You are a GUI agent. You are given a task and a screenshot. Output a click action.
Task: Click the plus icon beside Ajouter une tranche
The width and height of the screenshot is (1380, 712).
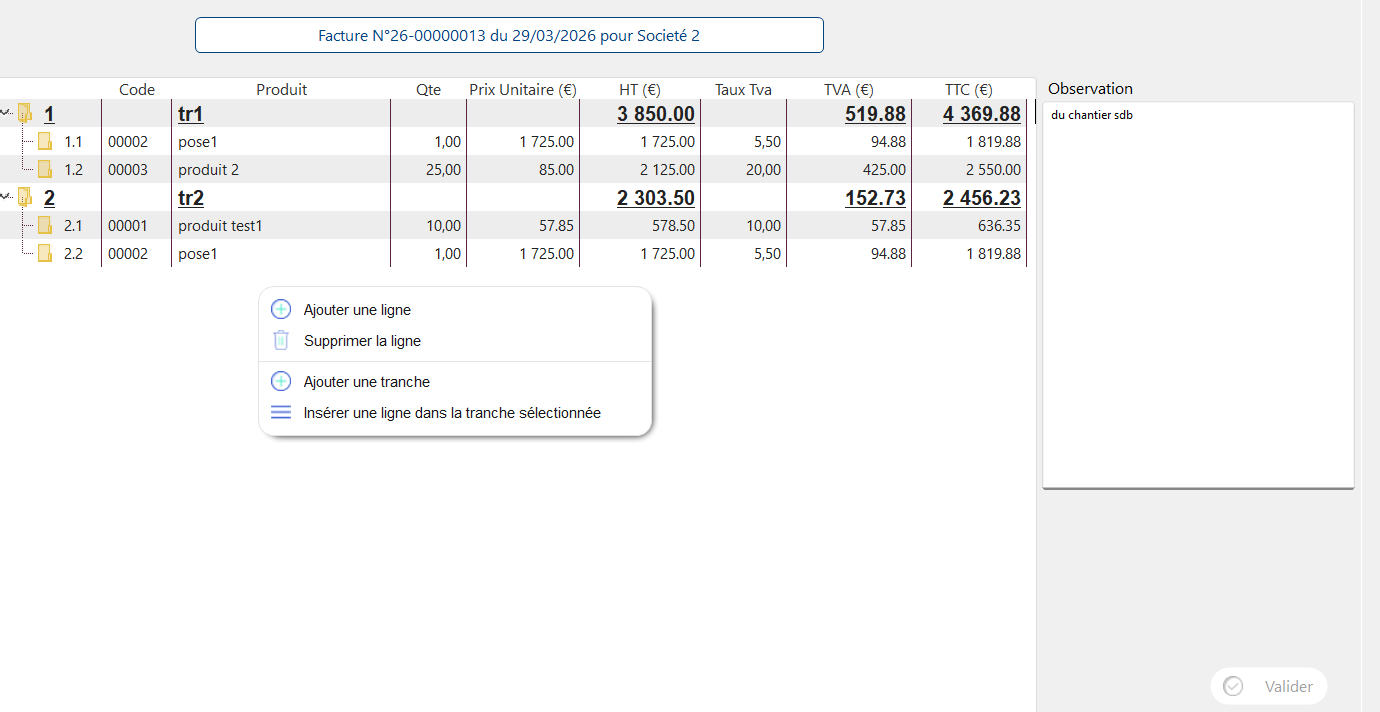click(281, 381)
